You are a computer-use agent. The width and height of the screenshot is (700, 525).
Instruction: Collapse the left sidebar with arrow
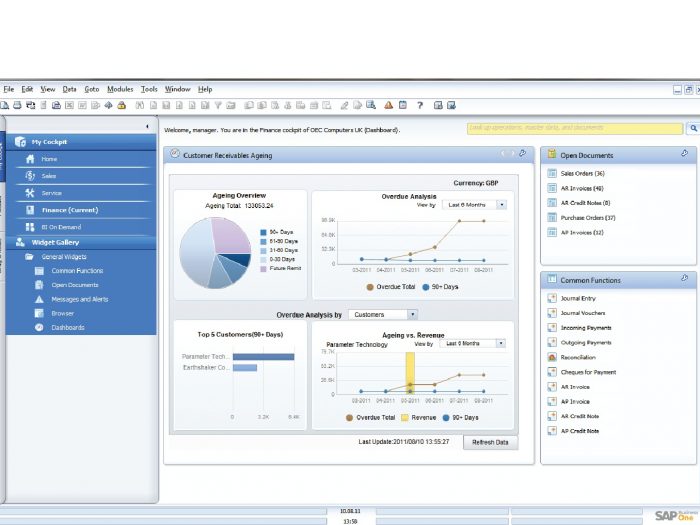(x=148, y=127)
